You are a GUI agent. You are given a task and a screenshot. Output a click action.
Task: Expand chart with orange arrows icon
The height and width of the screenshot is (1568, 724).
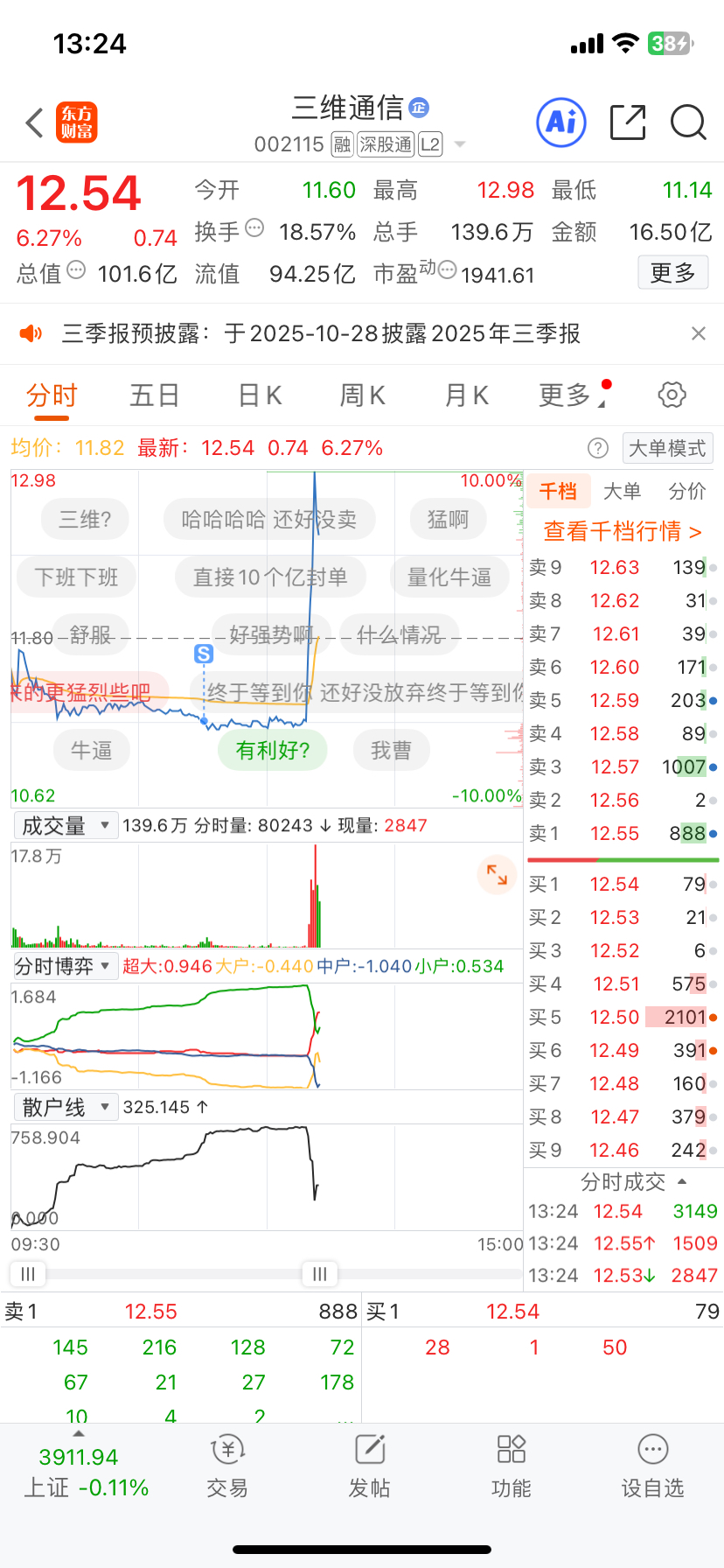click(497, 874)
